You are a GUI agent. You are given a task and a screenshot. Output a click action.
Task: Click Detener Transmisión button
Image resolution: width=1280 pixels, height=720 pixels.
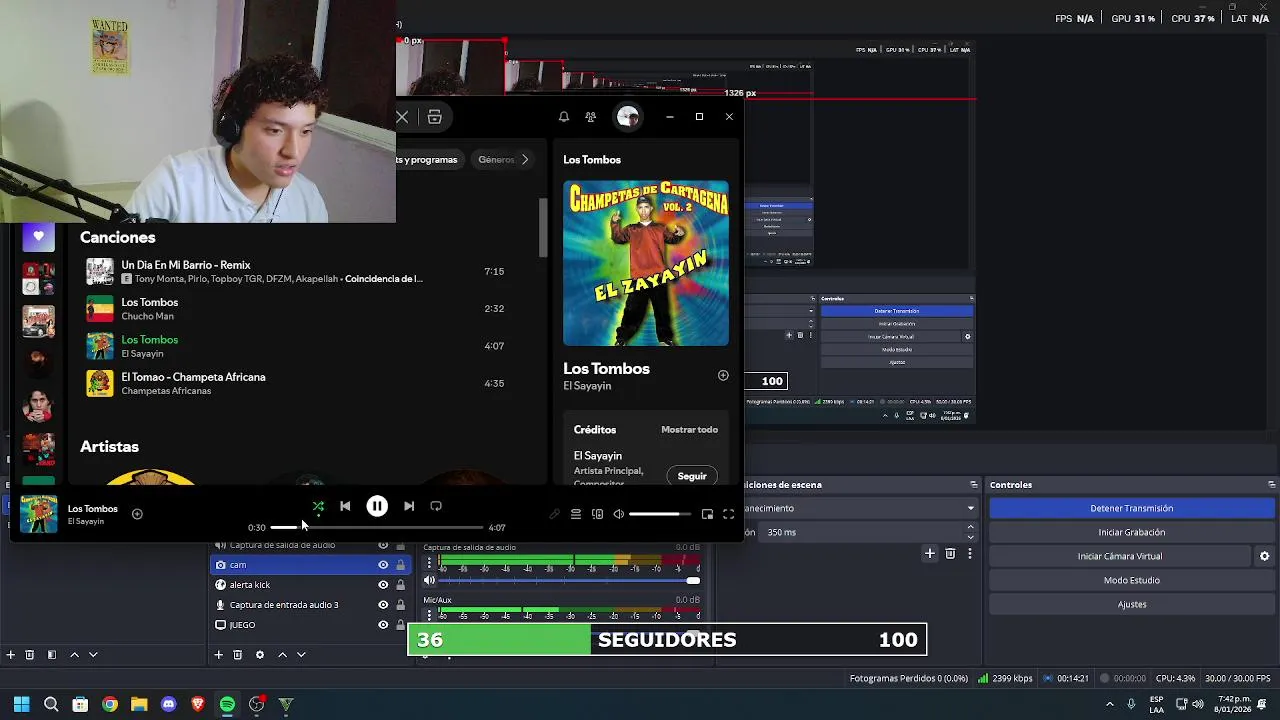tap(1131, 508)
